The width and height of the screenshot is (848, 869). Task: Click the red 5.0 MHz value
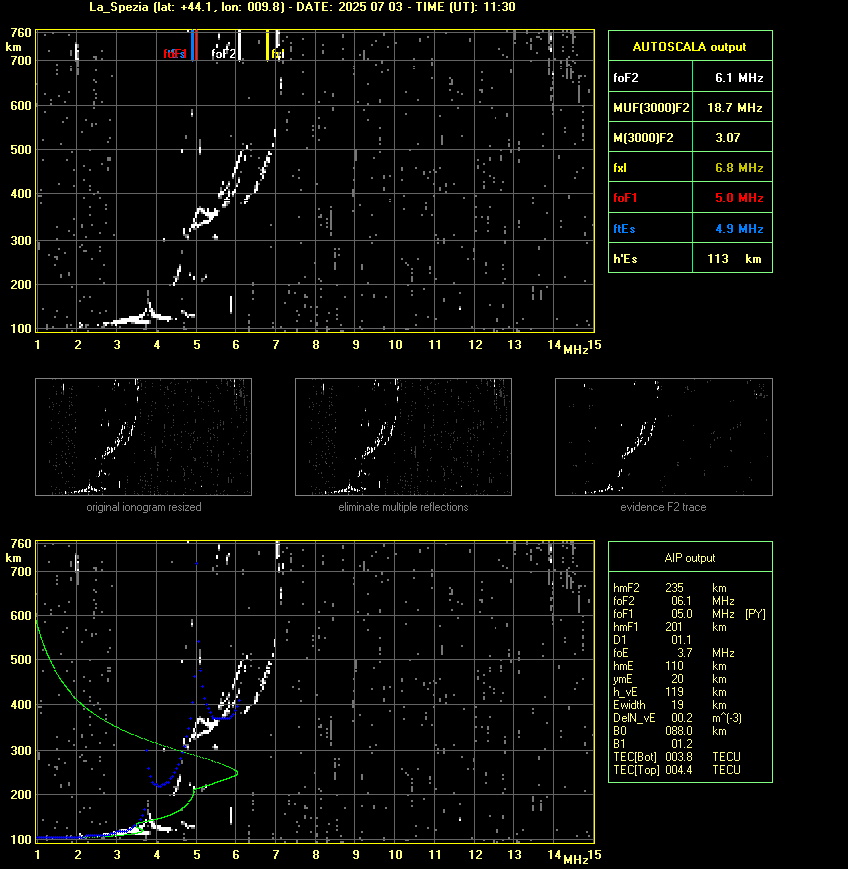click(x=739, y=198)
